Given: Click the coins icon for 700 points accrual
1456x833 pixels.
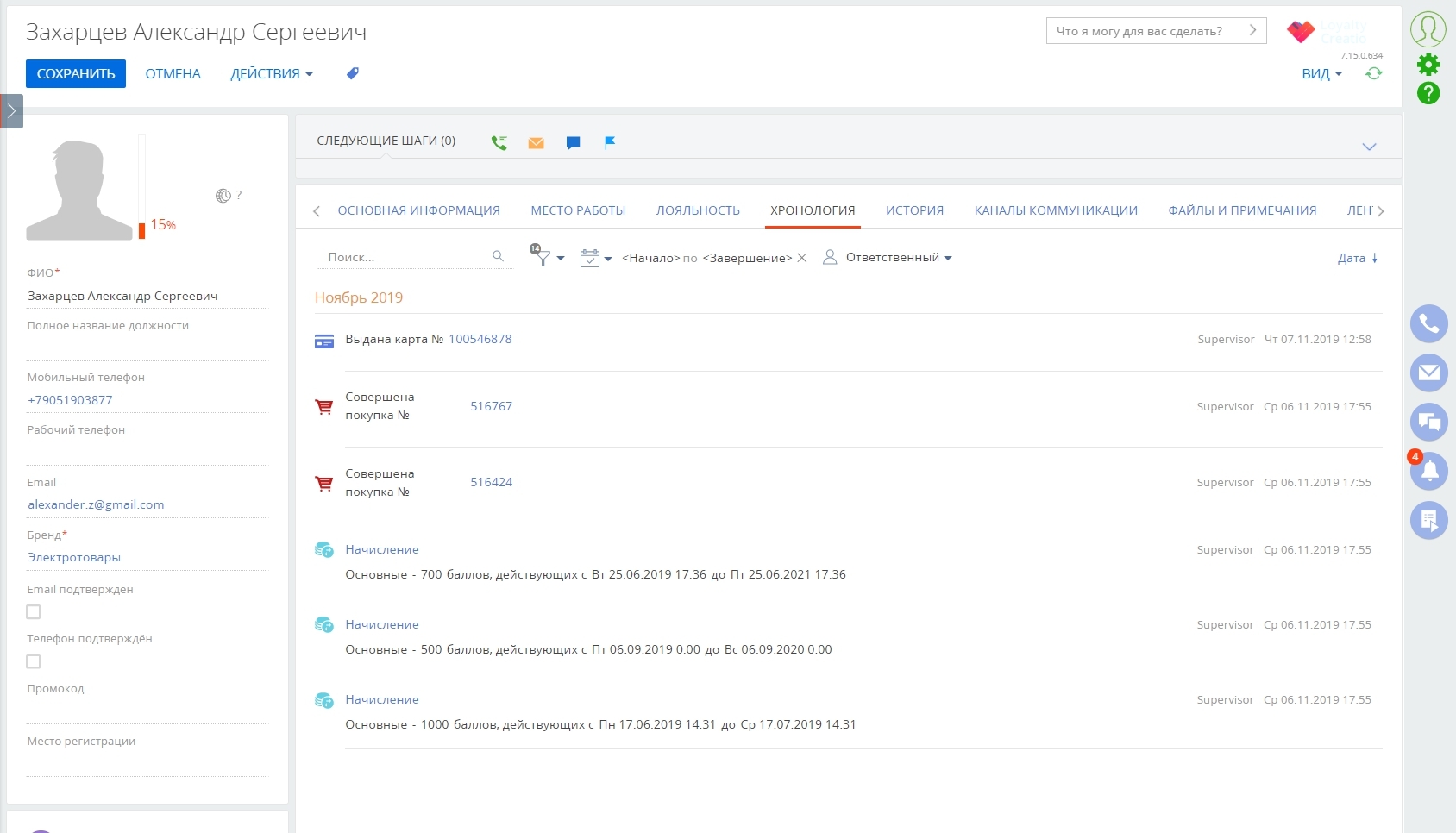Looking at the screenshot, I should pyautogui.click(x=324, y=549).
